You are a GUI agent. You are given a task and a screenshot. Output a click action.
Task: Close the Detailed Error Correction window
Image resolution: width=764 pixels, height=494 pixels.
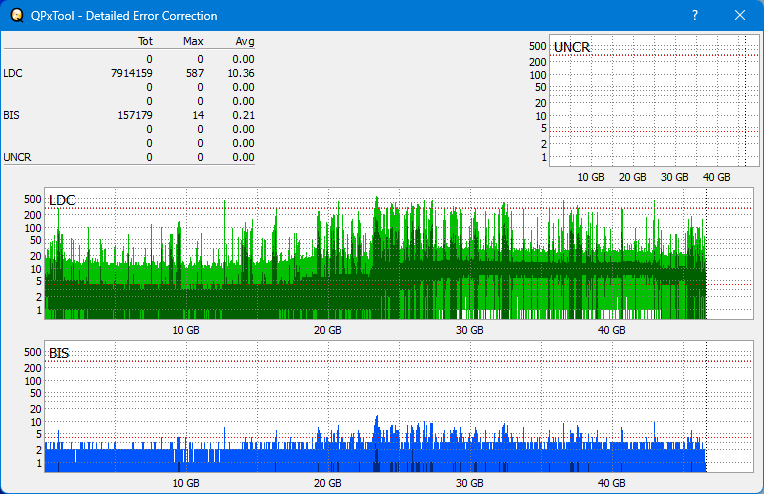[740, 16]
